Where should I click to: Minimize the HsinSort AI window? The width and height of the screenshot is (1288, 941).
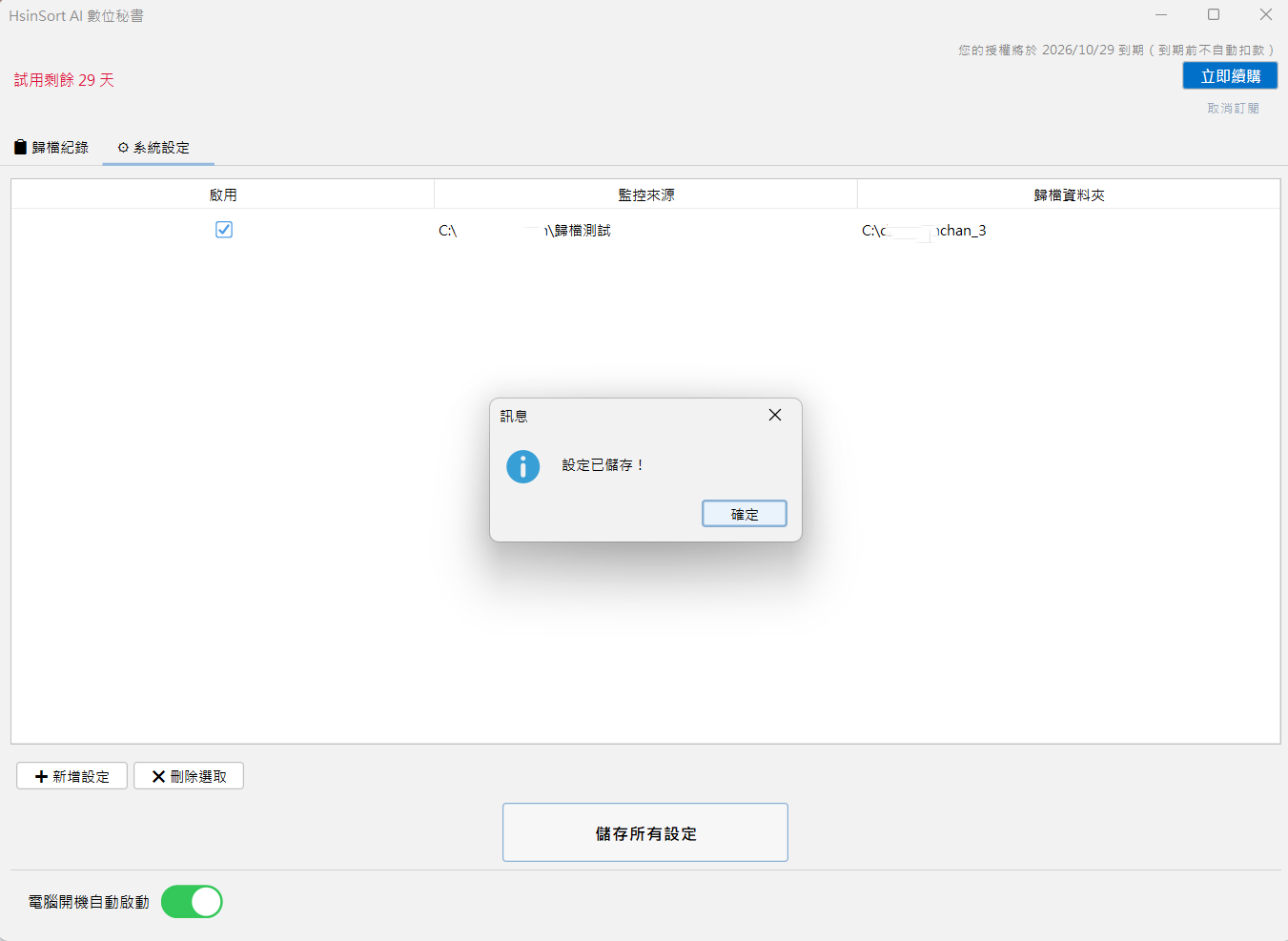[1161, 14]
